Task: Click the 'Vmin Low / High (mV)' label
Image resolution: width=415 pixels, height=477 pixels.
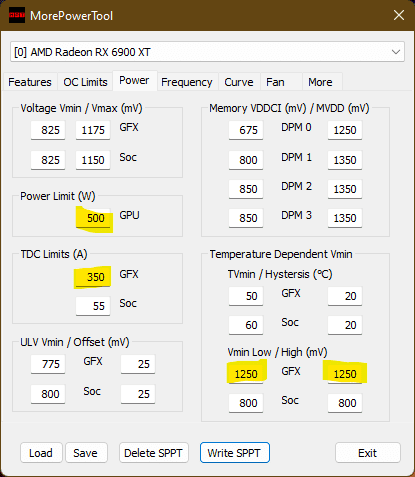Action: pyautogui.click(x=277, y=352)
